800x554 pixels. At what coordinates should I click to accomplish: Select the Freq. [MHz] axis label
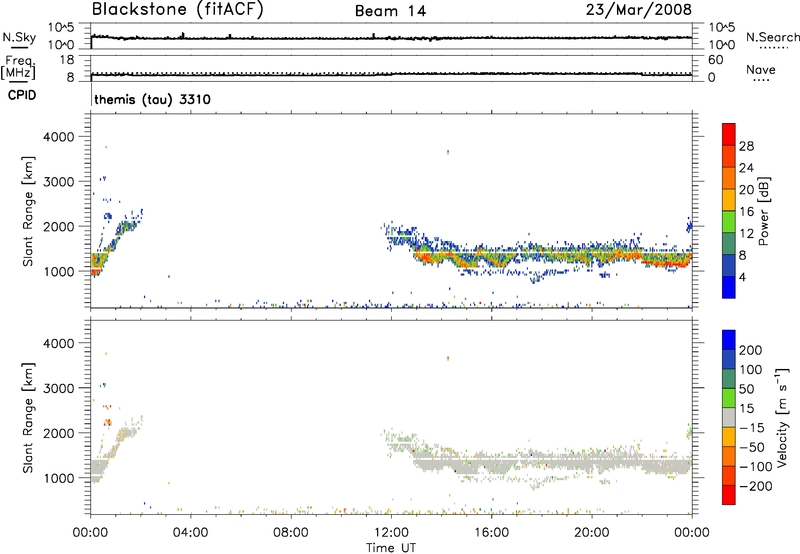click(x=19, y=67)
